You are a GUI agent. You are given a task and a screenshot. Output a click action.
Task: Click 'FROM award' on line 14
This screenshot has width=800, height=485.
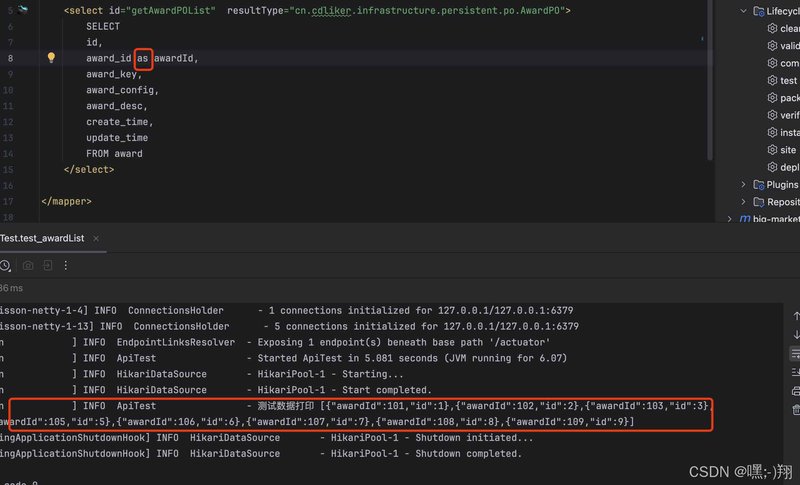114,154
